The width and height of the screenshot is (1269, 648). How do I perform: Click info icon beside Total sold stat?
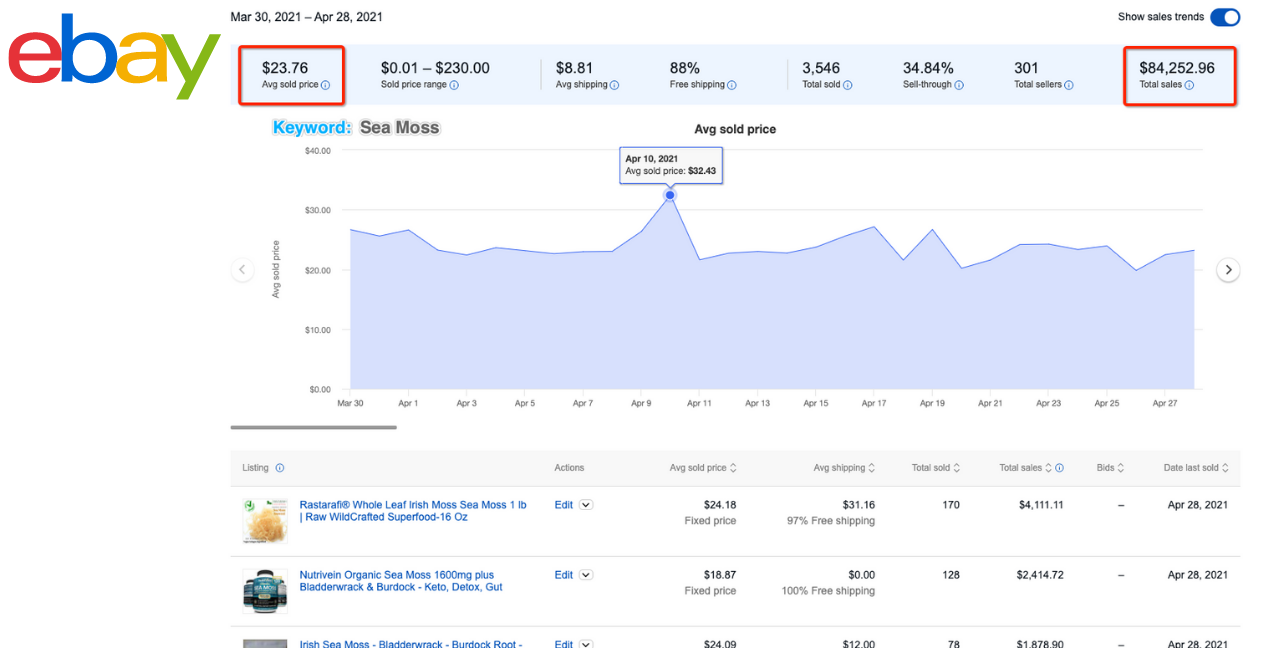point(848,85)
